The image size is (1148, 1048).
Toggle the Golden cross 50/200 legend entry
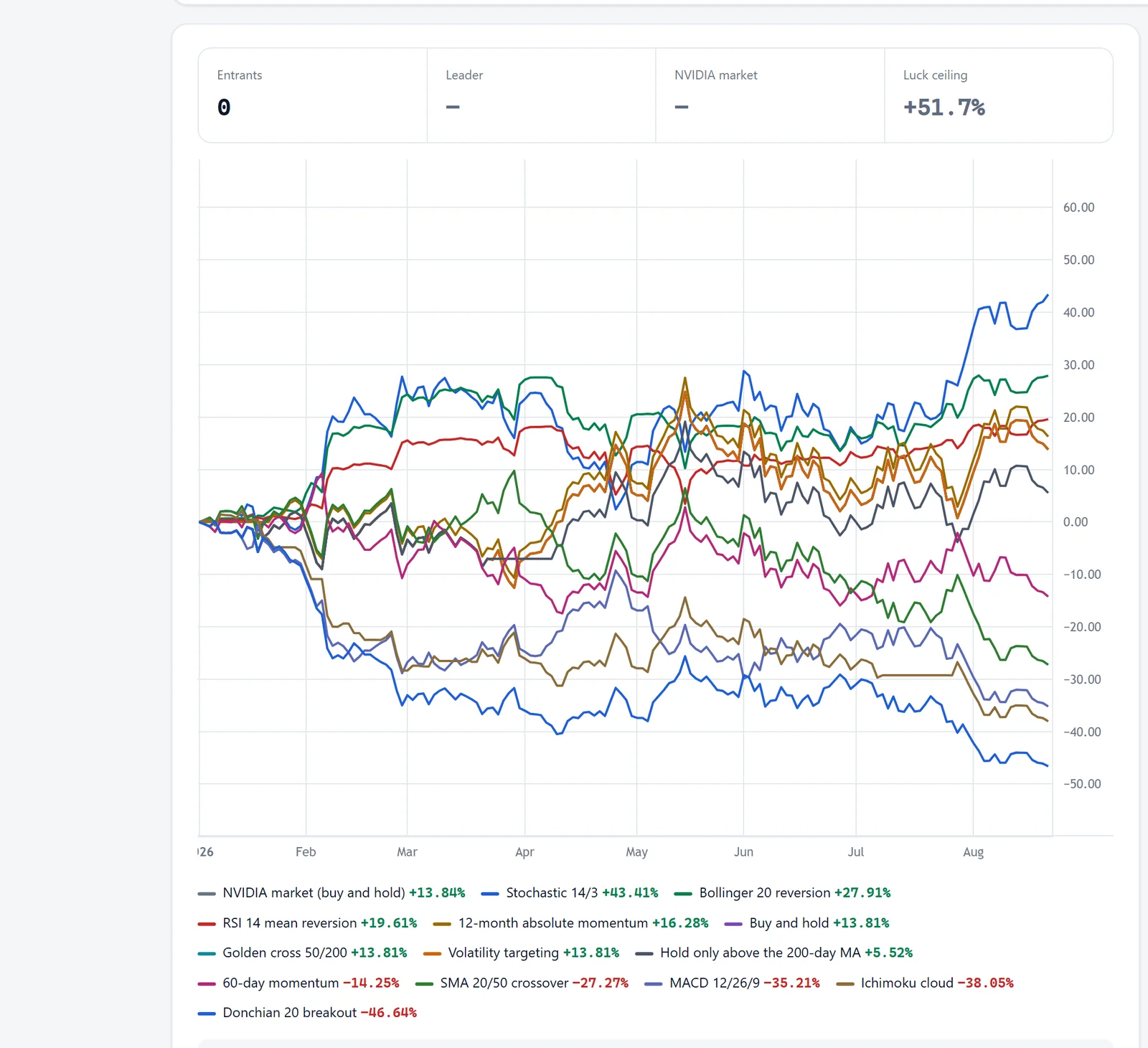coord(302,953)
